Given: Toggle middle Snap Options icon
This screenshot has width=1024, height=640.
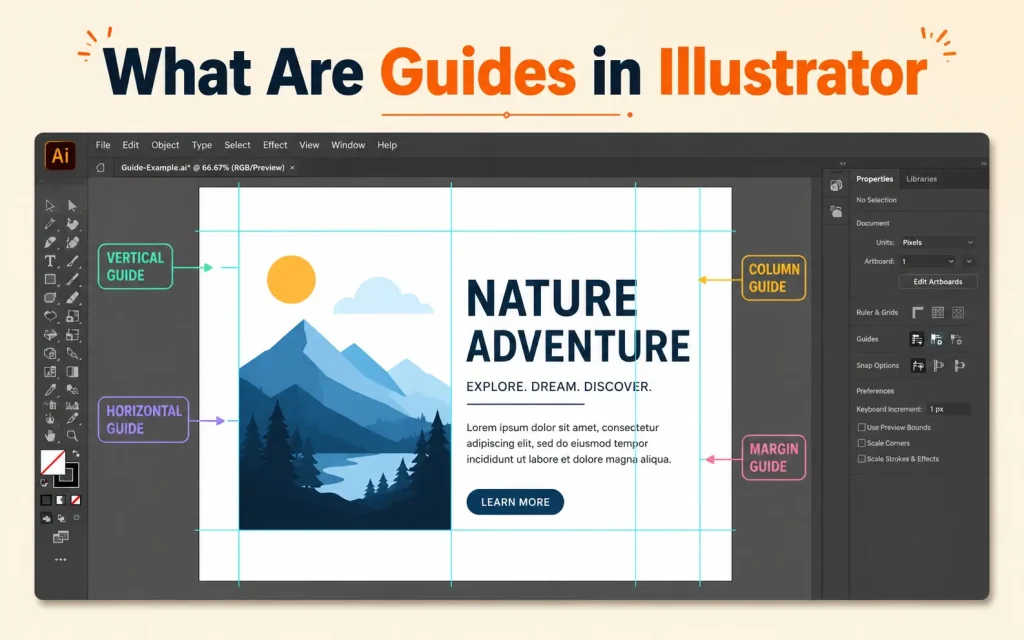Looking at the screenshot, I should pyautogui.click(x=938, y=366).
